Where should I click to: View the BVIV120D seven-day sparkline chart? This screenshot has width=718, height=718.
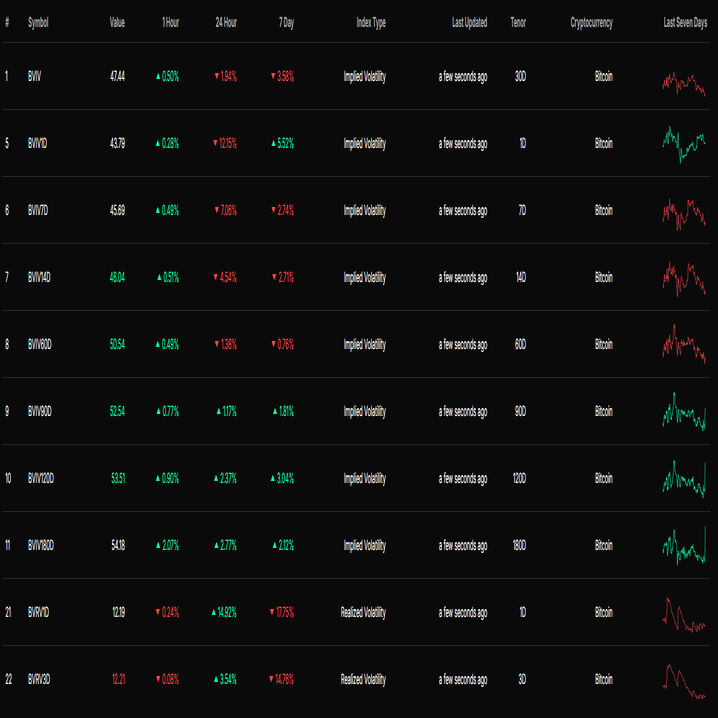(x=684, y=479)
